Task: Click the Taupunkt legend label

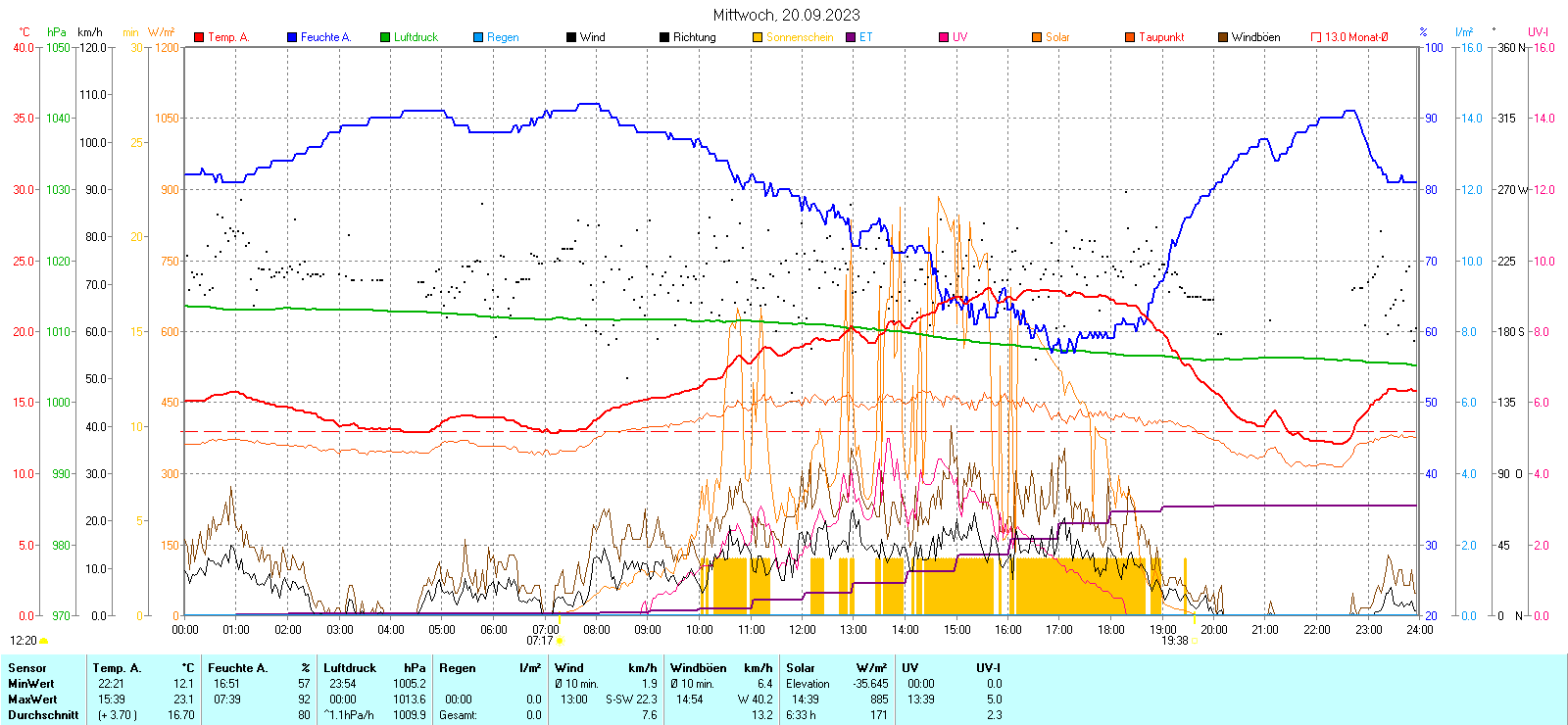Action: pos(1161,37)
